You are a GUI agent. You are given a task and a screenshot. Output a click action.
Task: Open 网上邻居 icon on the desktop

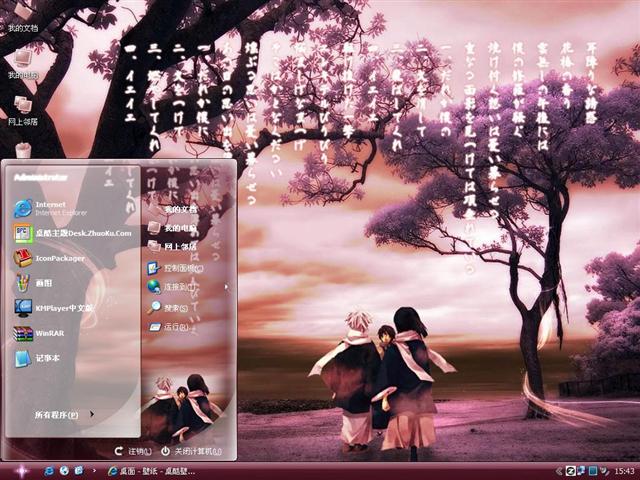click(x=23, y=110)
